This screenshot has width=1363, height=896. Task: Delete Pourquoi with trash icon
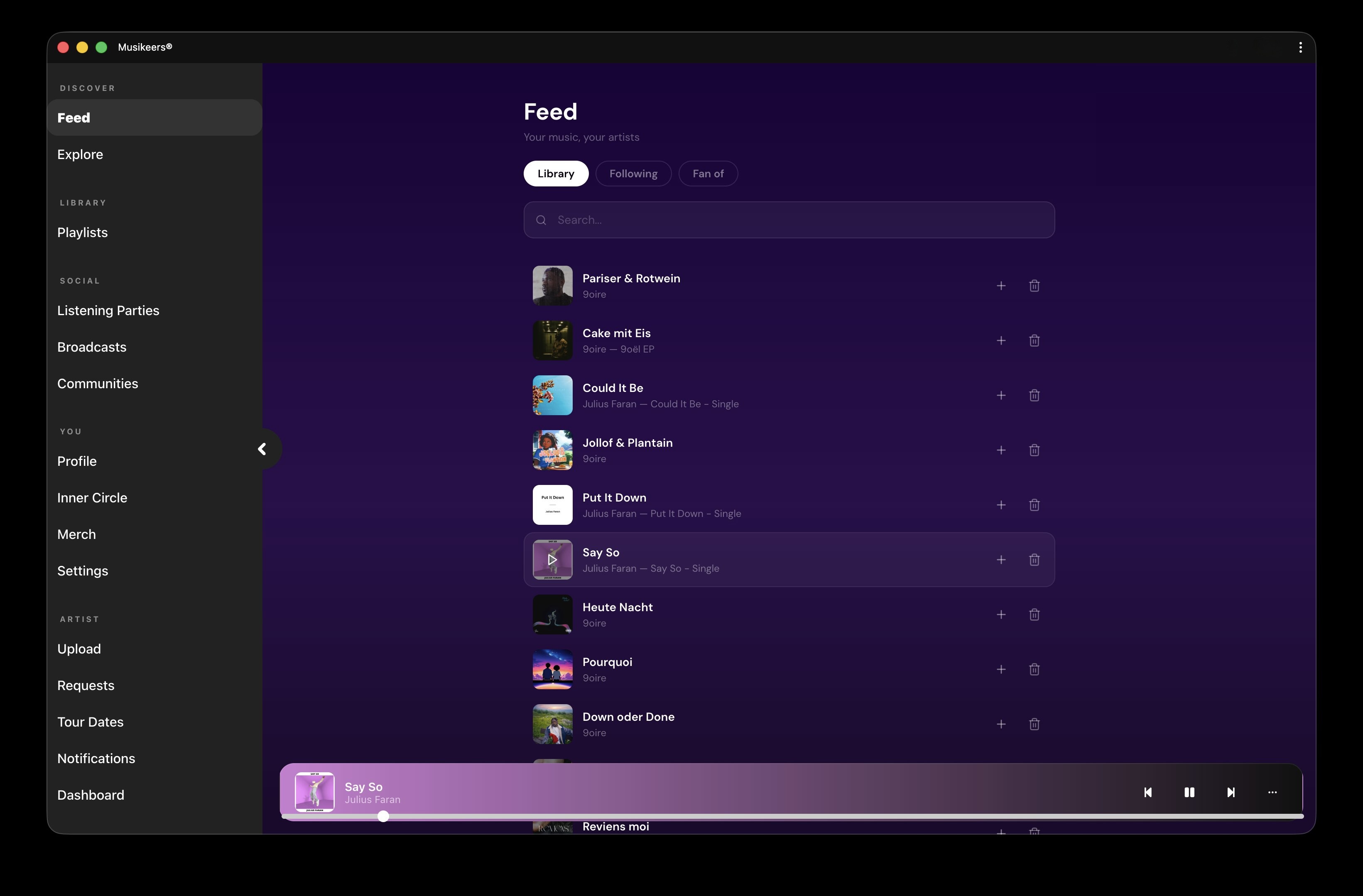[1034, 669]
